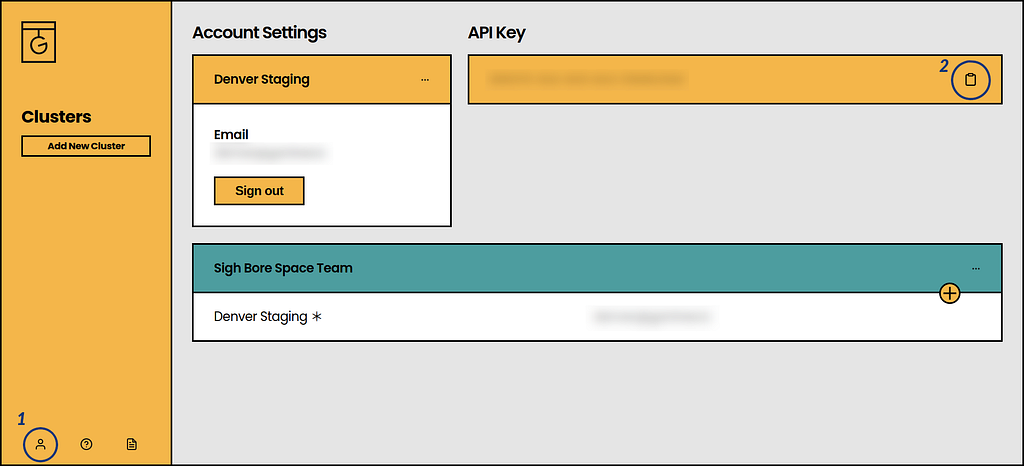Click the Clusters heading in sidebar
Viewport: 1024px width, 466px height.
point(56,117)
